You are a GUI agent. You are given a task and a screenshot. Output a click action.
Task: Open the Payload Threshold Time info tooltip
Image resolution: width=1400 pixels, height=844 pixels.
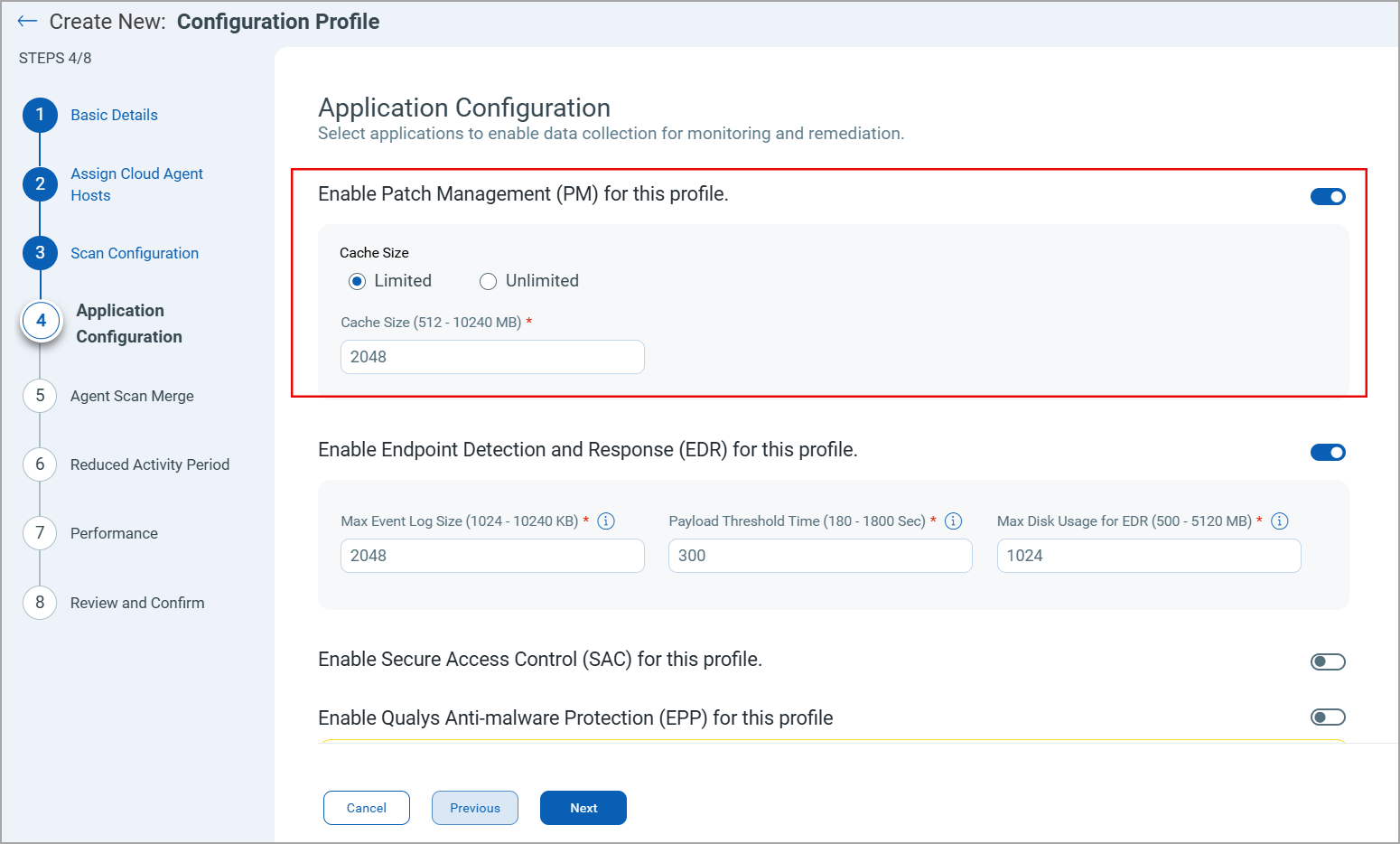[x=953, y=520]
